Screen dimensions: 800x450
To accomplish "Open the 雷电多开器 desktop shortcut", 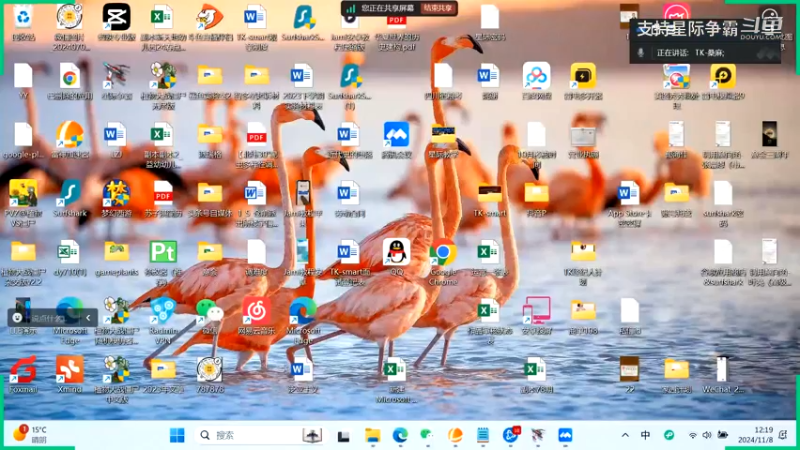I will (583, 77).
